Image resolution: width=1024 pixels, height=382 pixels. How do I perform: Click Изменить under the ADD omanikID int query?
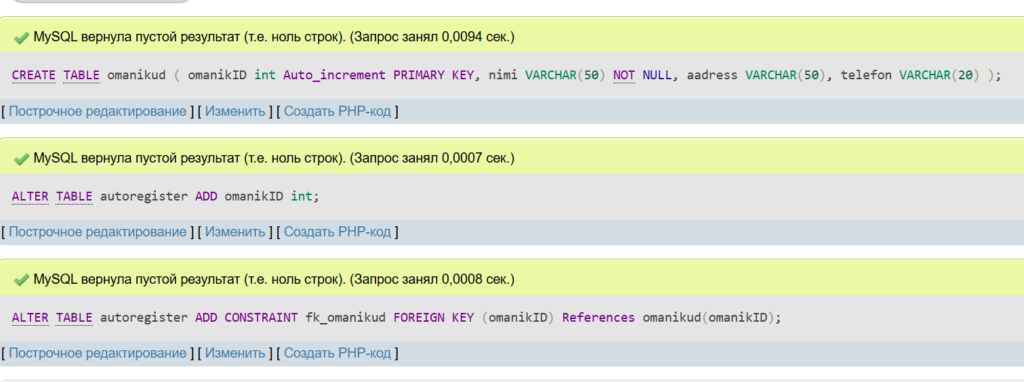coord(235,232)
